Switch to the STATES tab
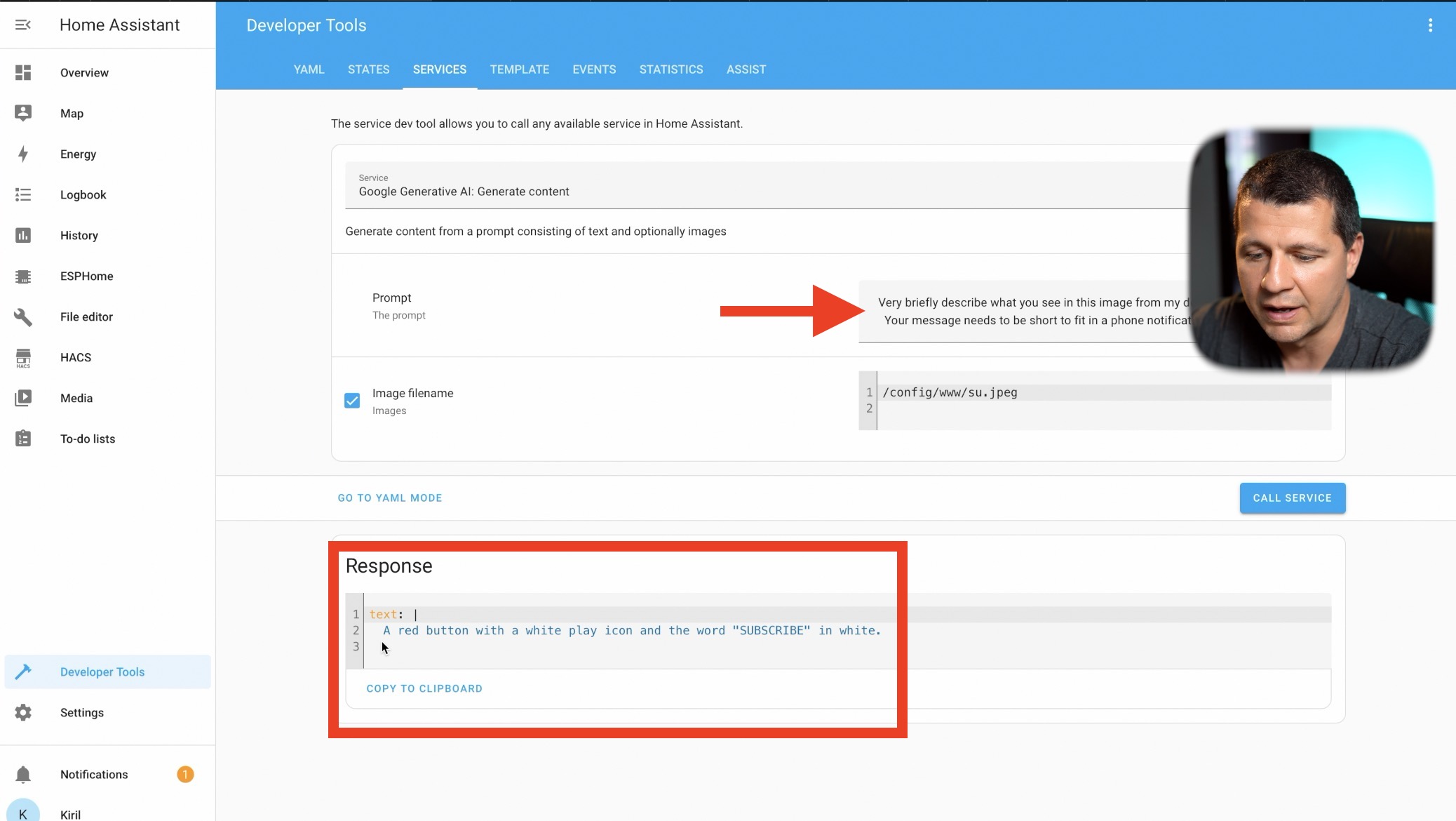This screenshot has height=821, width=1456. pyautogui.click(x=369, y=69)
